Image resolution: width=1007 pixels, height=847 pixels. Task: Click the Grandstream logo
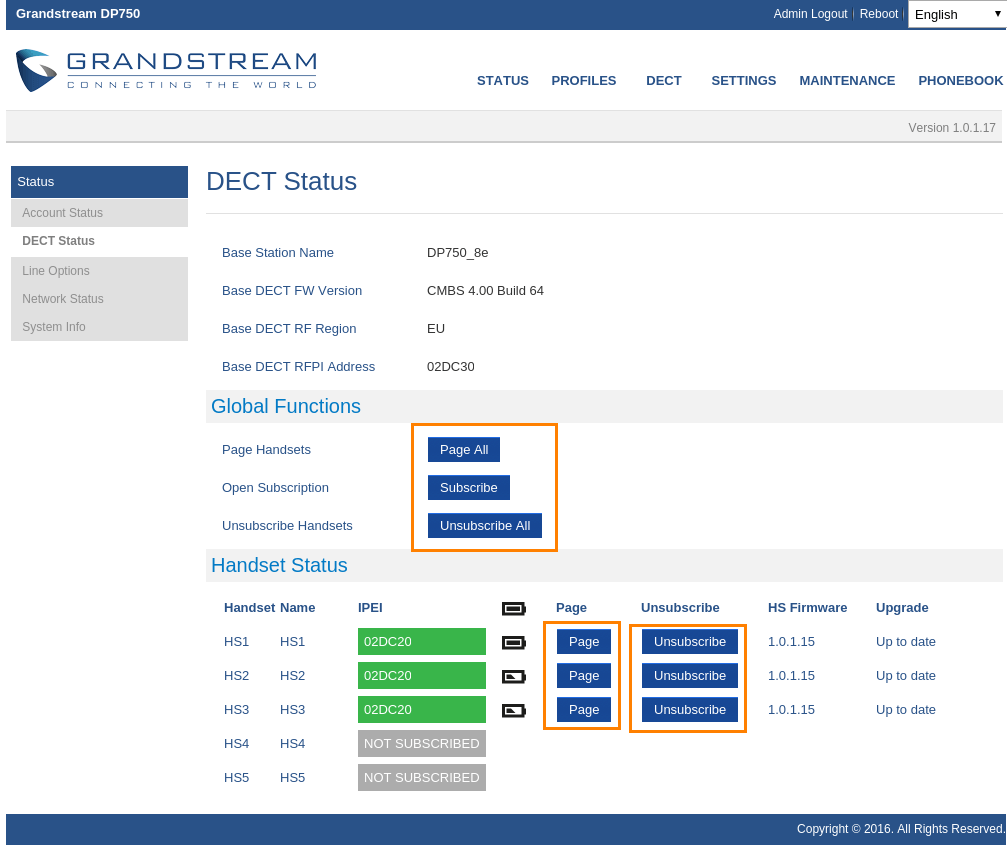point(166,70)
